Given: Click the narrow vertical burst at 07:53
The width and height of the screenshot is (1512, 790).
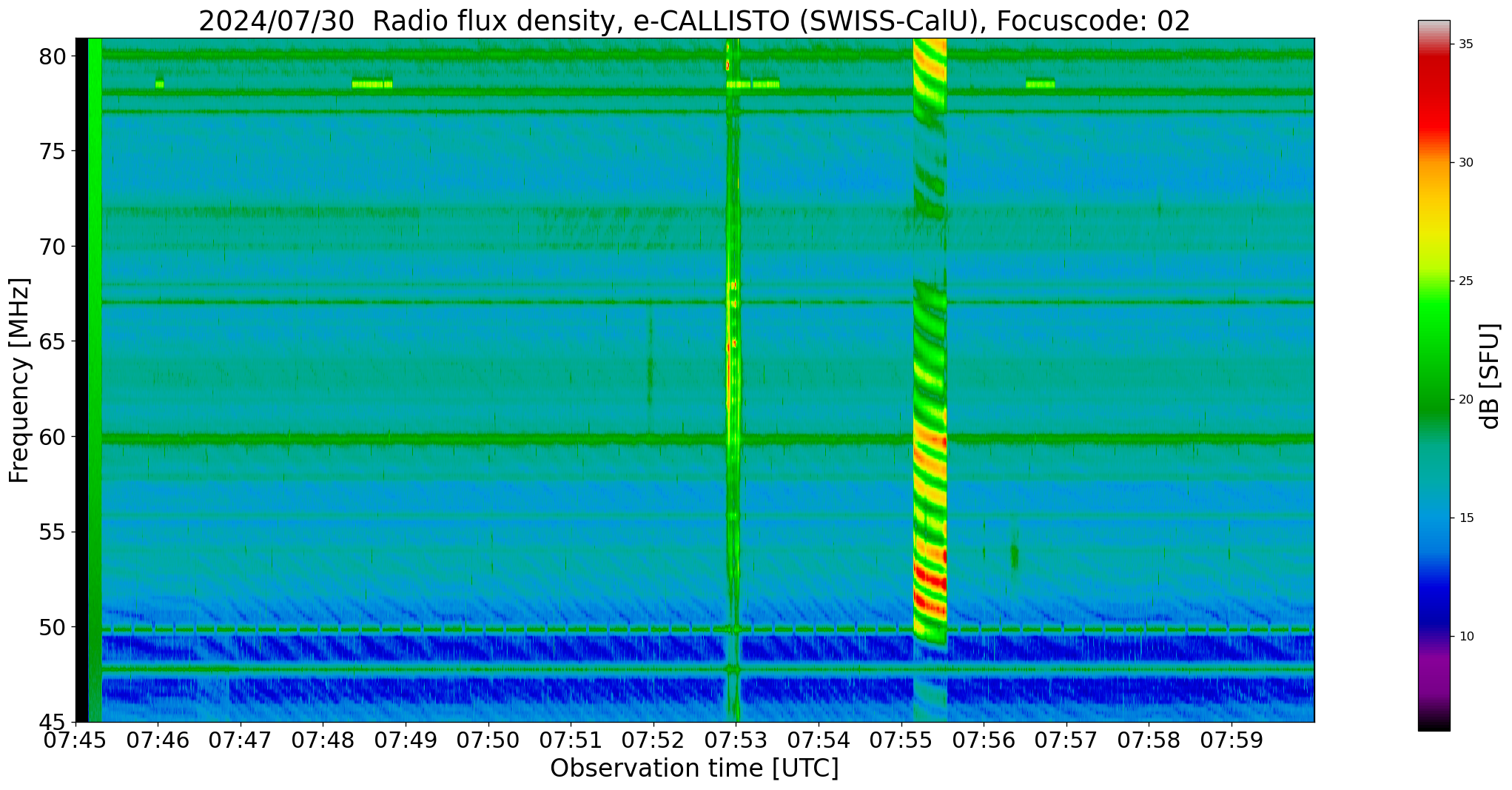Looking at the screenshot, I should pos(733,380).
